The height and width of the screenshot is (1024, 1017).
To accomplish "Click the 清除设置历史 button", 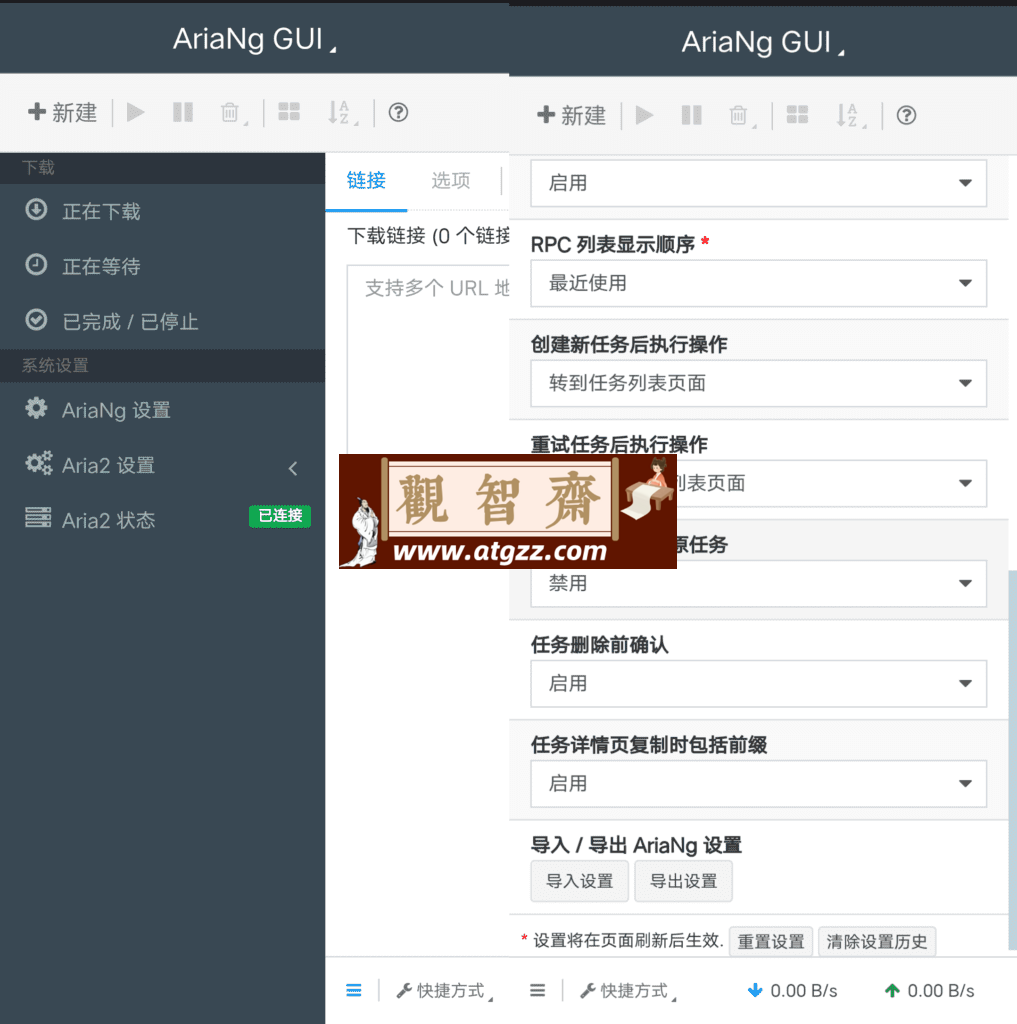I will click(877, 942).
